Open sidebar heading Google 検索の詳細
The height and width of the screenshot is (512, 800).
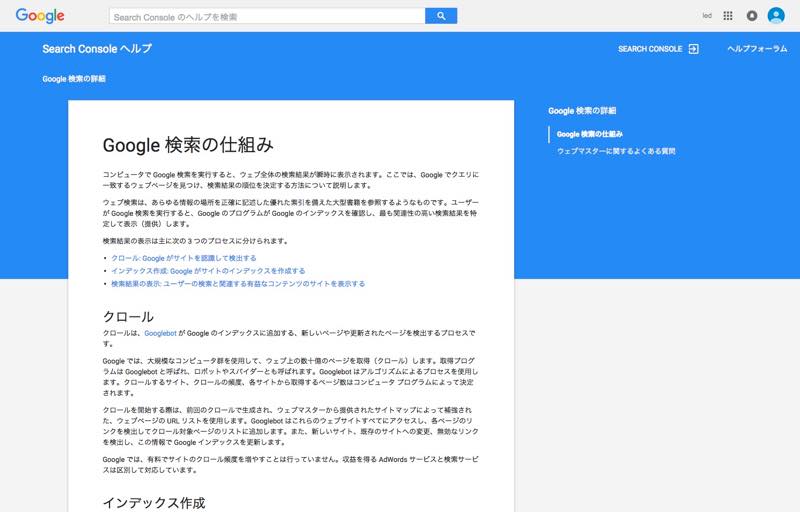click(582, 111)
